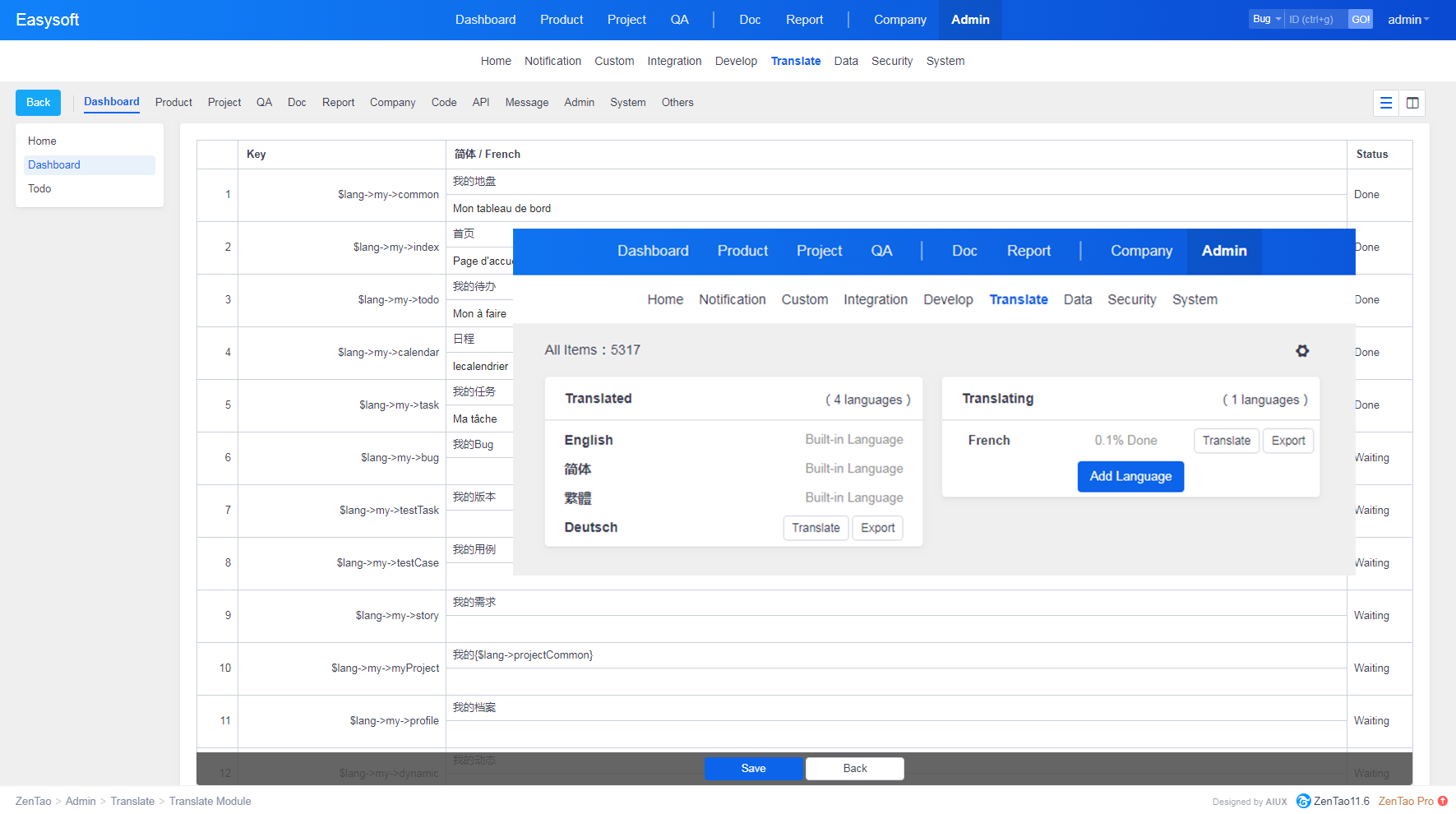
Task: Click the Translate breadcrumb link in footer
Action: [x=132, y=801]
